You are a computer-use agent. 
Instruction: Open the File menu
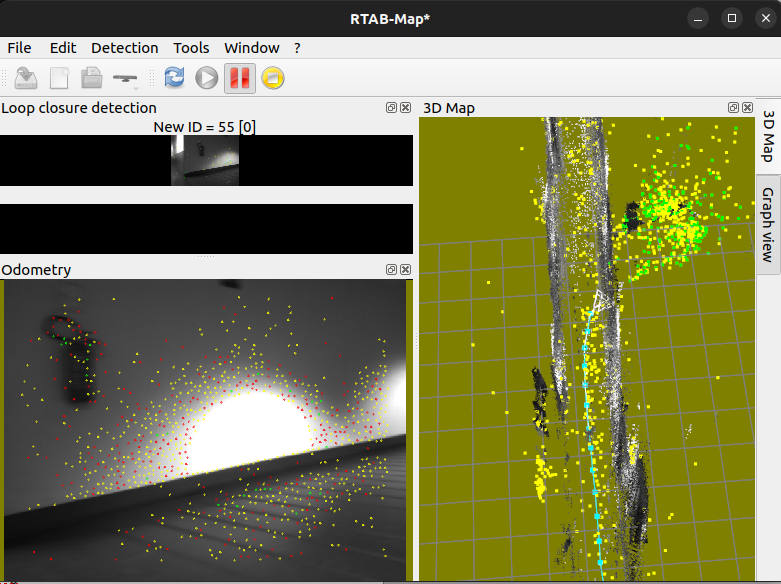[x=19, y=48]
